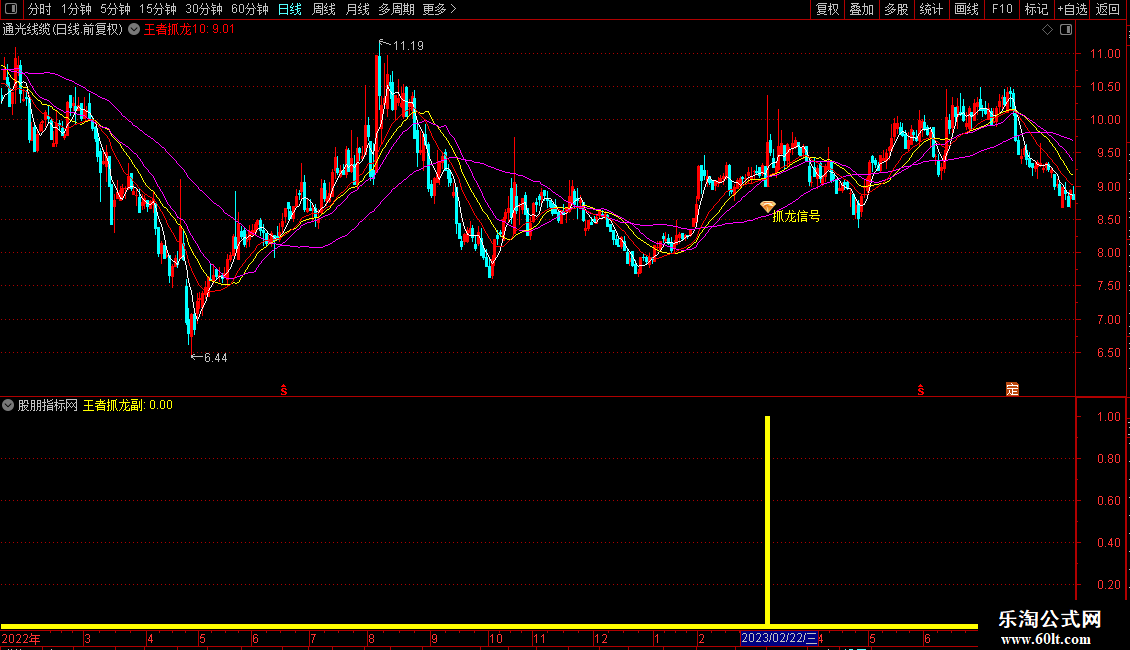Click the 通光线缆(日线.前复权) stock title
The width and height of the screenshot is (1130, 650).
pyautogui.click(x=63, y=30)
